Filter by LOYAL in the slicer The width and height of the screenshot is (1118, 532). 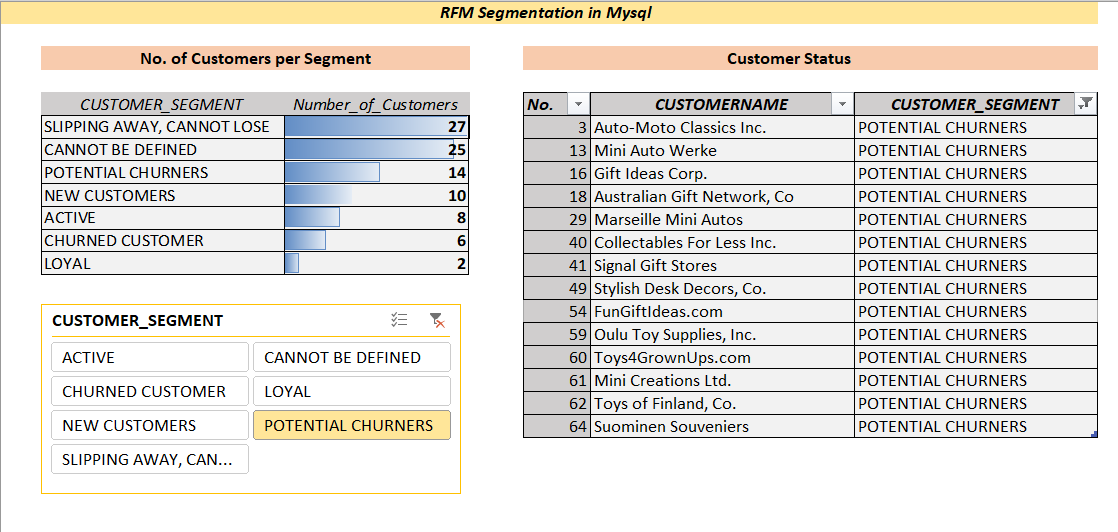(351, 392)
